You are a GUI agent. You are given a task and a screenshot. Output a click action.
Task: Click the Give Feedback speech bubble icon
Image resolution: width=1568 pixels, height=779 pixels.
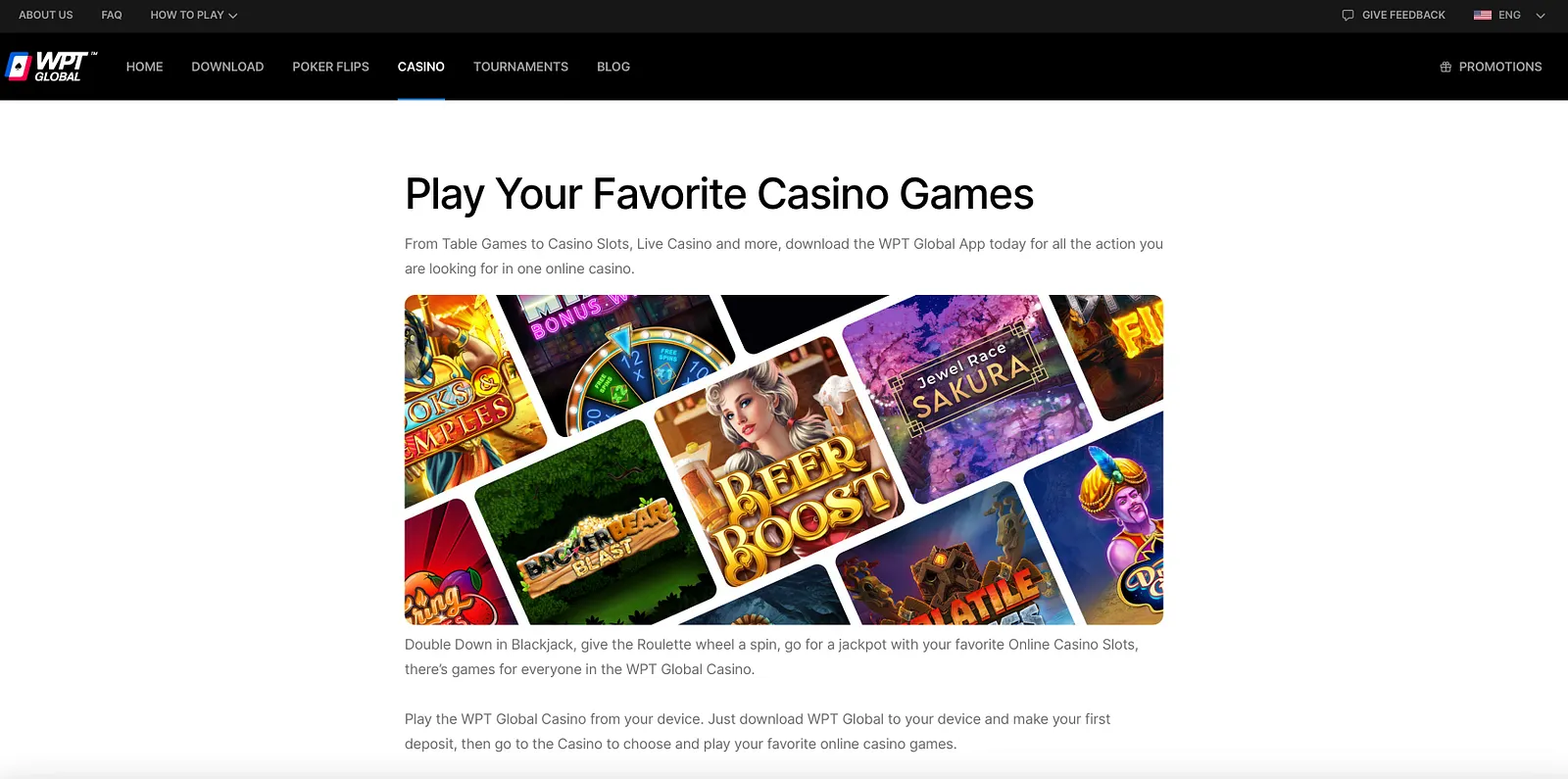[1347, 15]
